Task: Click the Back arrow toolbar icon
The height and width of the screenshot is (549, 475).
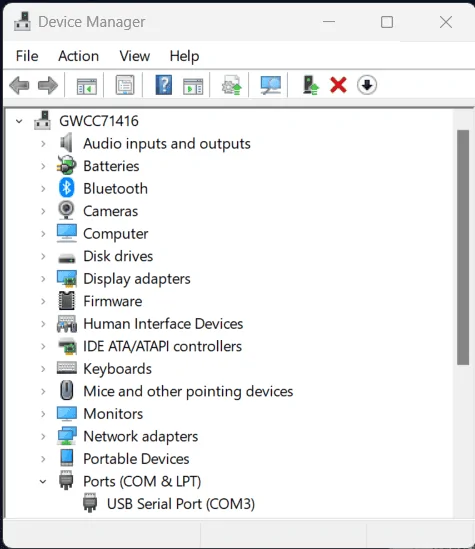Action: (x=19, y=85)
